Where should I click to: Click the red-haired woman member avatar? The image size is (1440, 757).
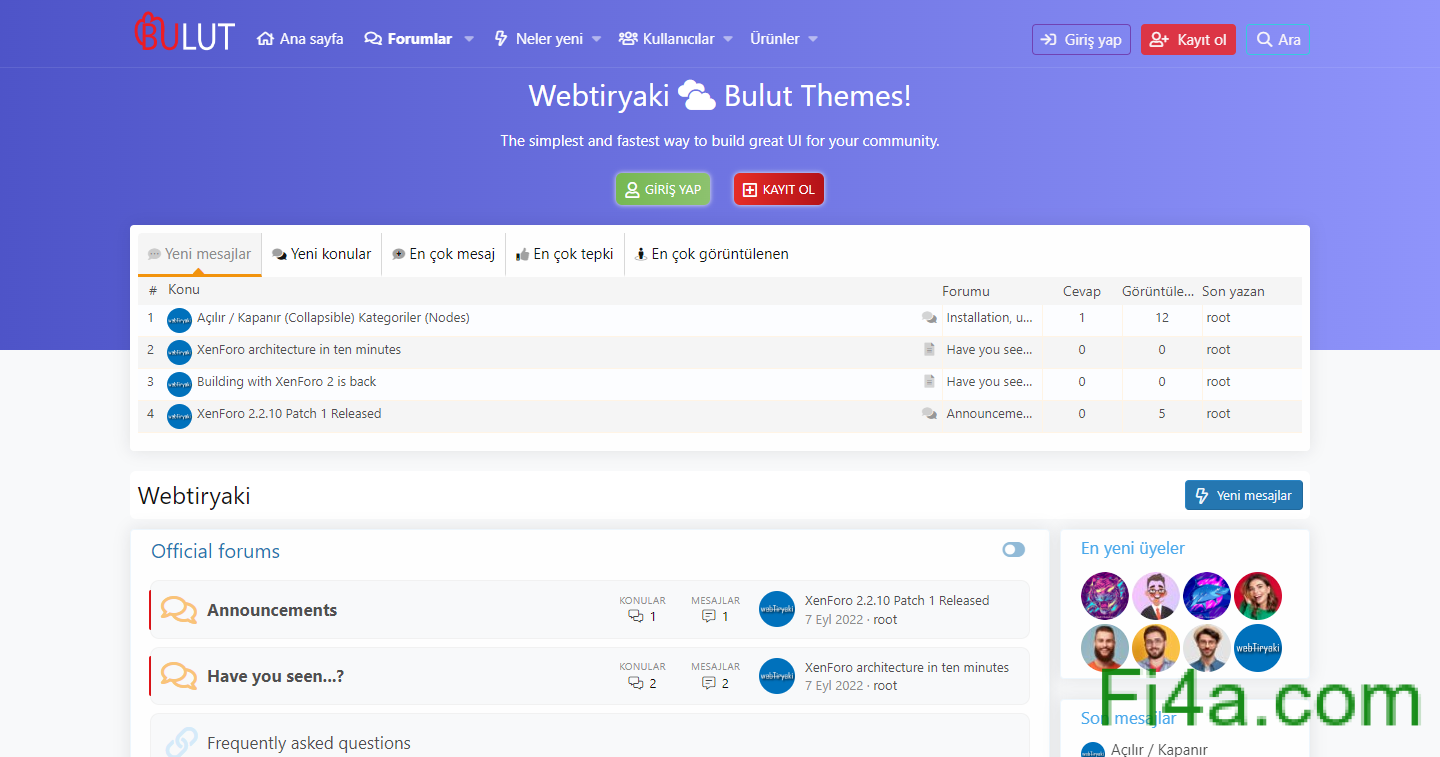click(x=1257, y=596)
